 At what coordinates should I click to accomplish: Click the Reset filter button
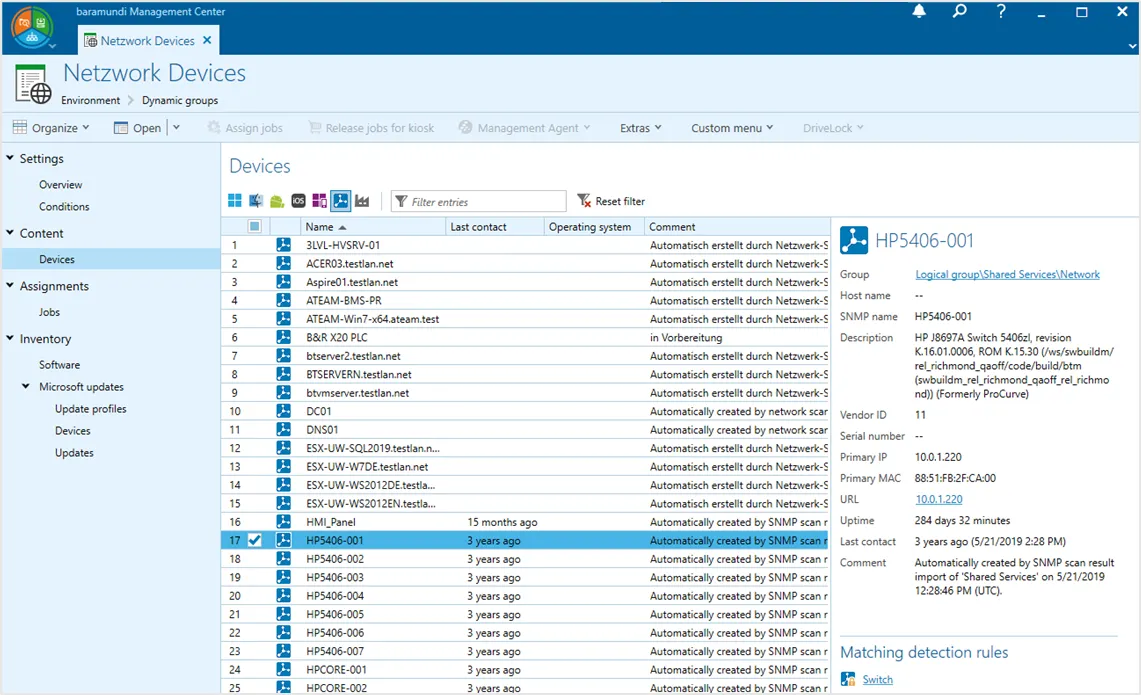(x=611, y=201)
